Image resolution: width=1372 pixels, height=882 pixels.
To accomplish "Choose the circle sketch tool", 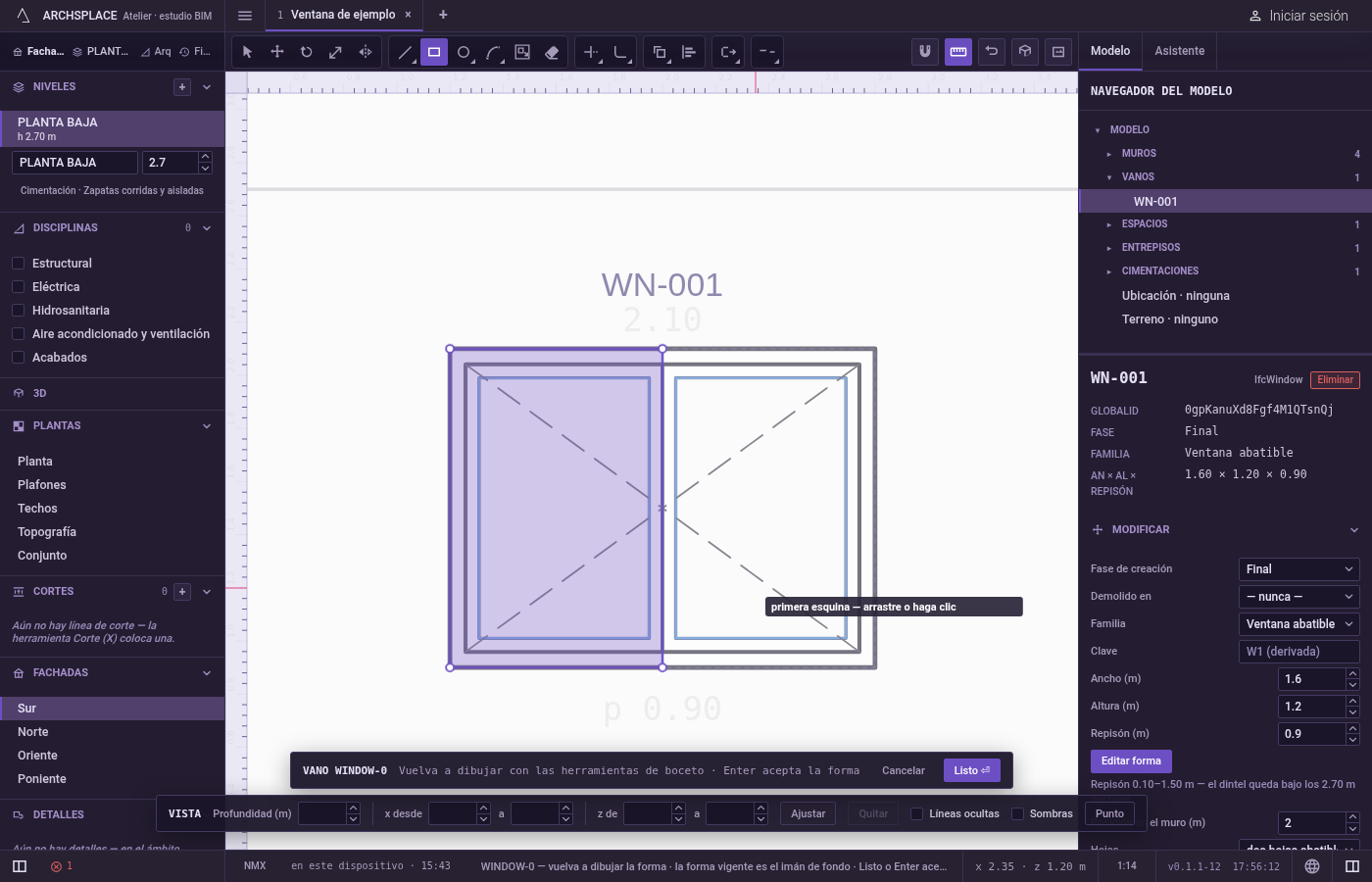I will click(x=464, y=52).
